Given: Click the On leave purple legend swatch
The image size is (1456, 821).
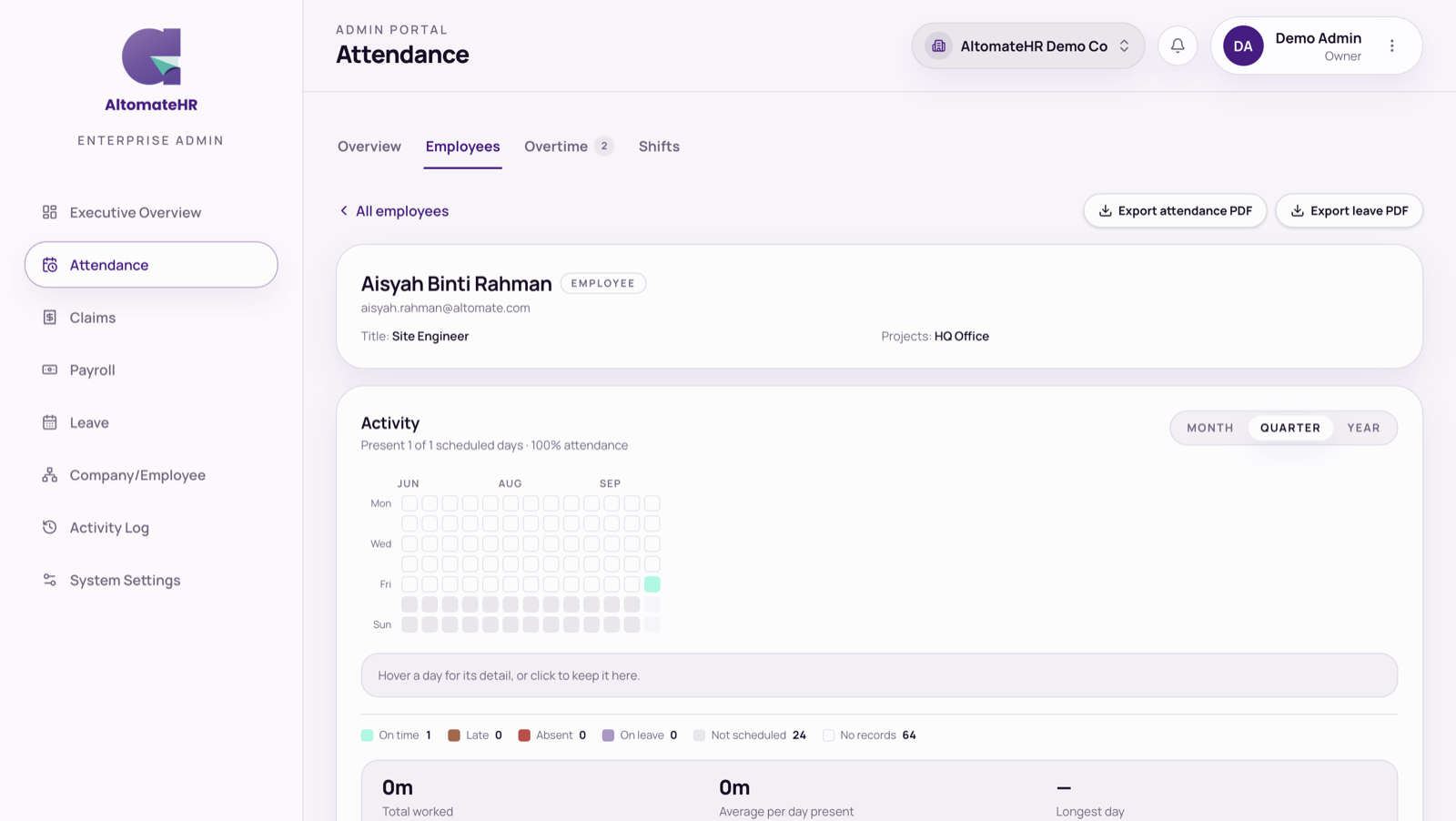Looking at the screenshot, I should click(608, 735).
